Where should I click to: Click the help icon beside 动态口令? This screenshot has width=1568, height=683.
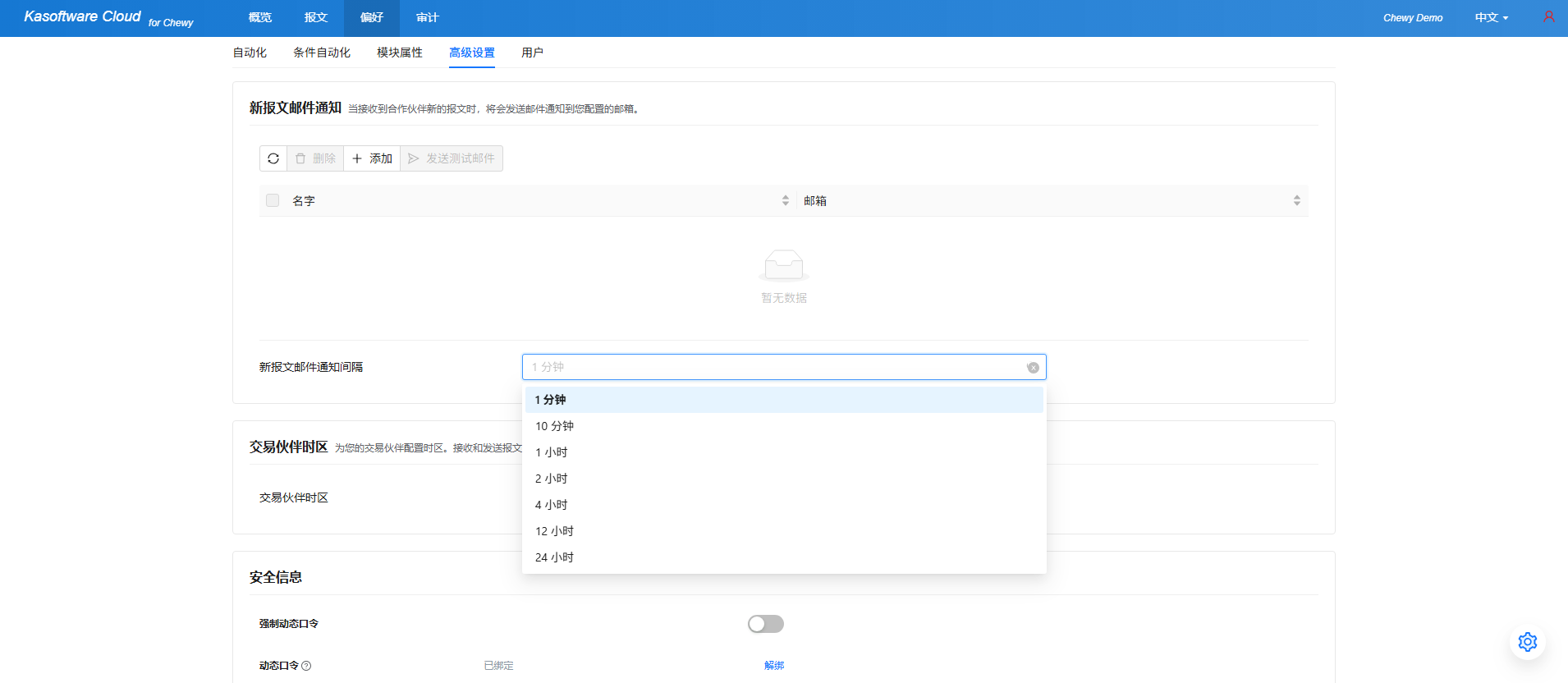[306, 666]
